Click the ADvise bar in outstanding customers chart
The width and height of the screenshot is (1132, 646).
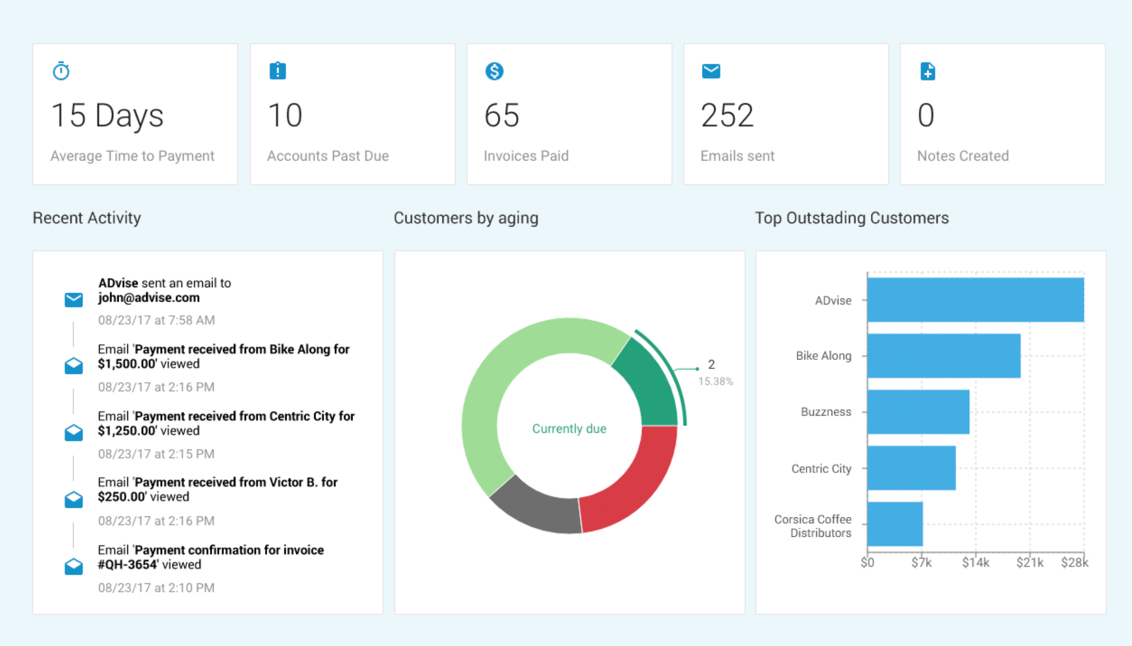point(975,300)
